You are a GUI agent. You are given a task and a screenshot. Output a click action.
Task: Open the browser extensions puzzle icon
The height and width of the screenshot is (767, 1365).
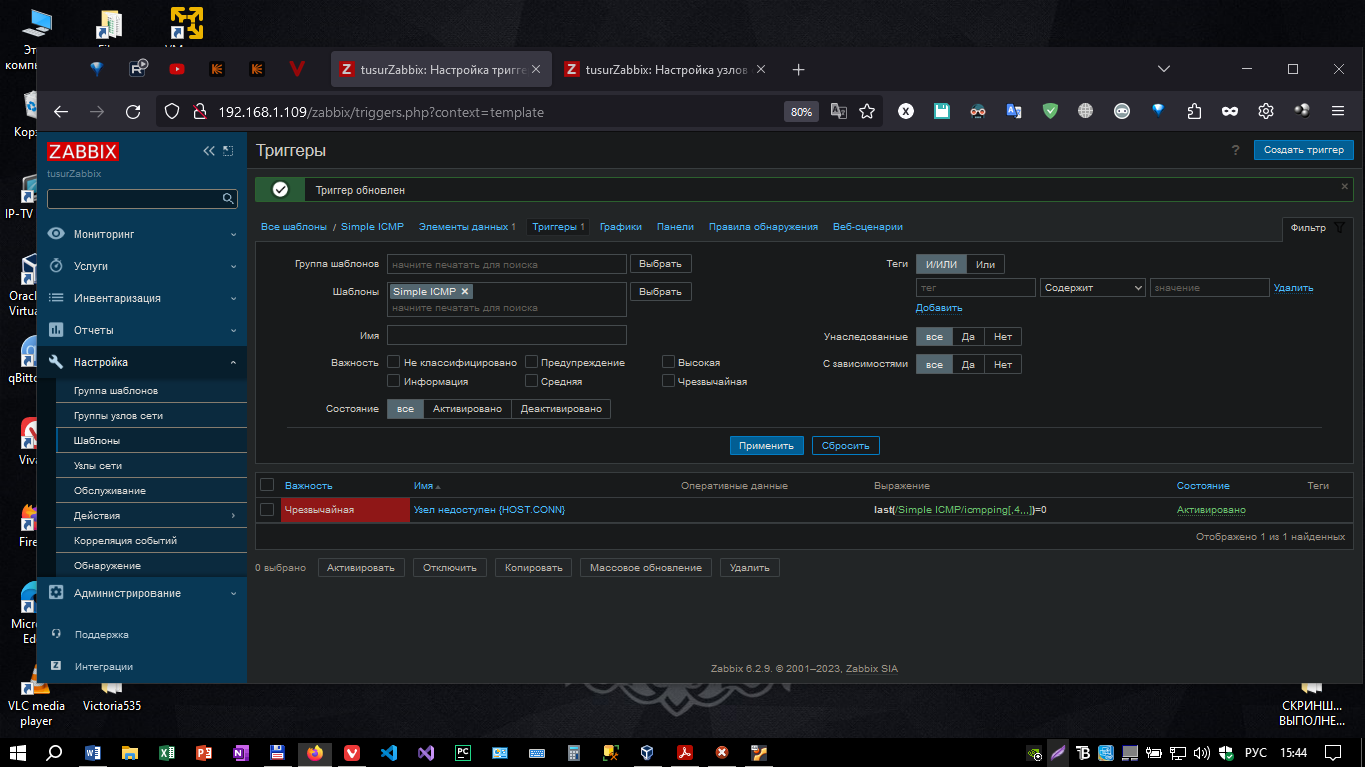(1194, 111)
